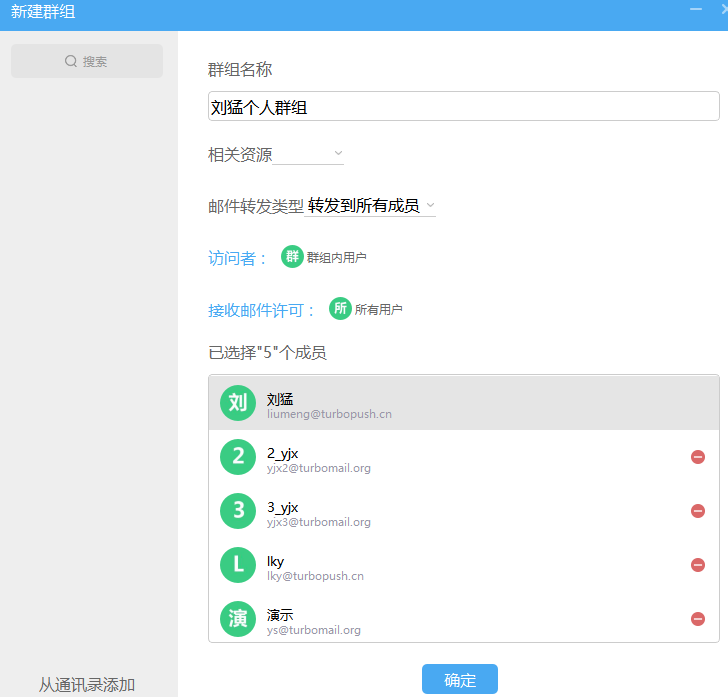The image size is (728, 697).
Task: Click the green avatar of 演示
Action: point(238,619)
